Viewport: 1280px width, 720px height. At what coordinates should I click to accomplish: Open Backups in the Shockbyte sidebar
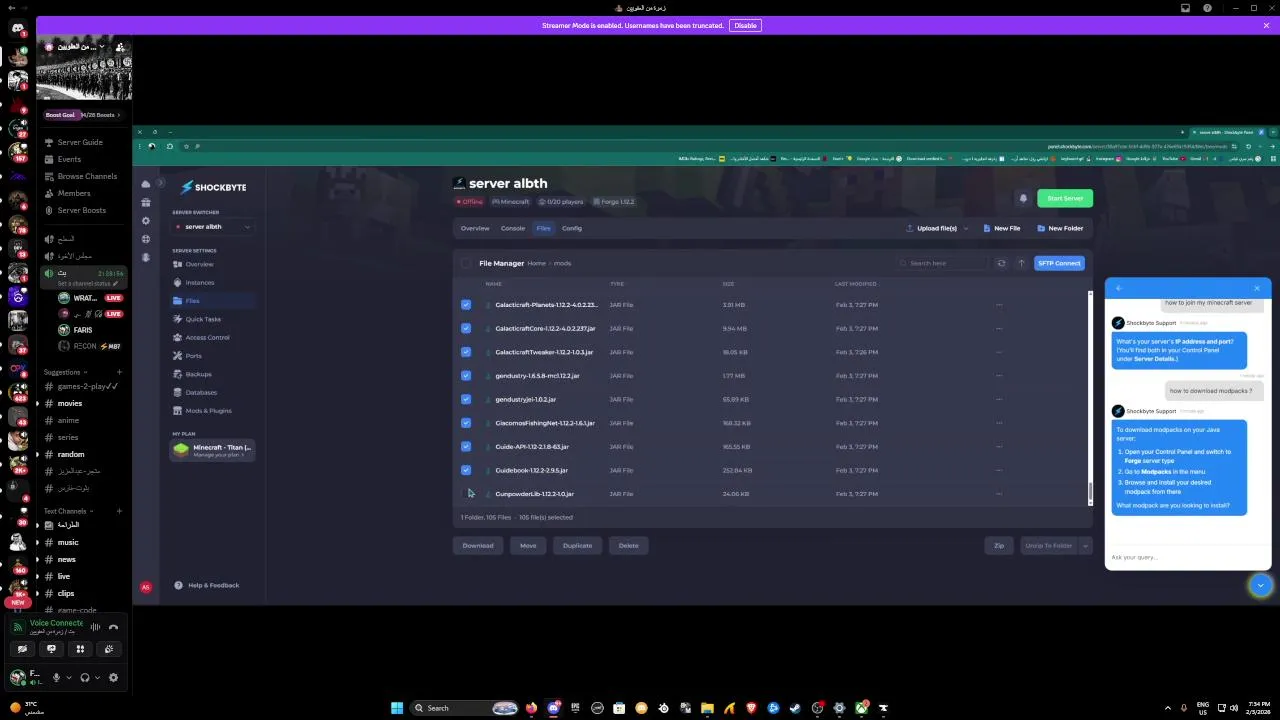pos(211,374)
